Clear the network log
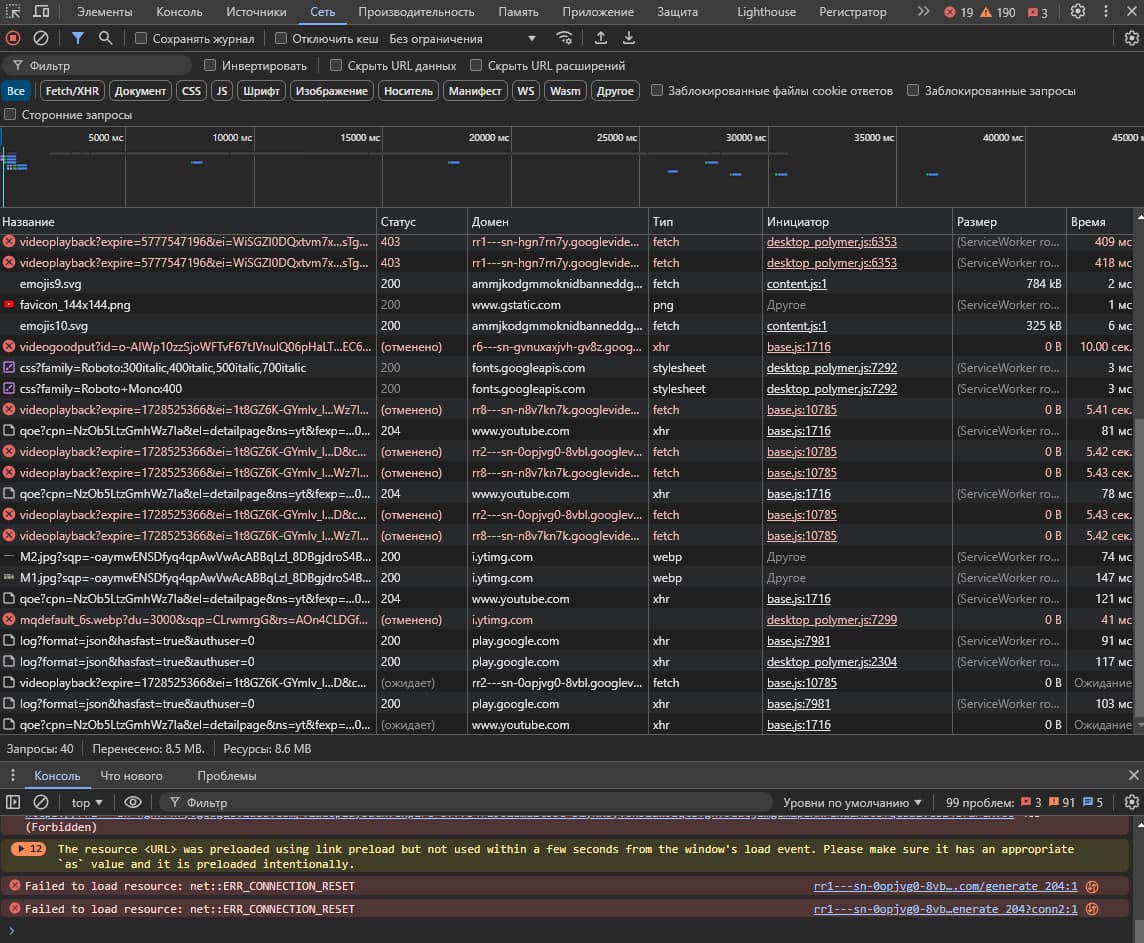Image resolution: width=1144 pixels, height=943 pixels. (41, 38)
